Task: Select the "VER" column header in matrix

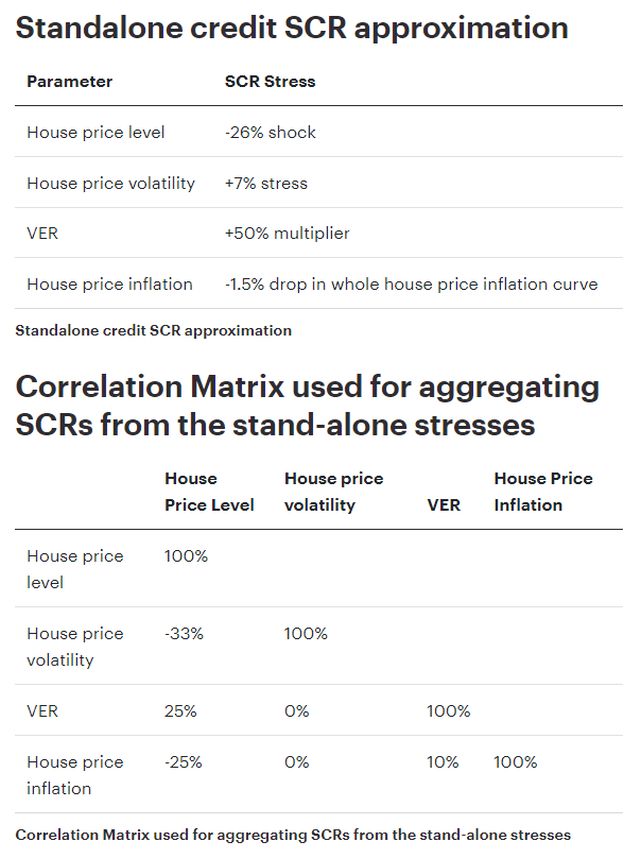Action: tap(443, 505)
